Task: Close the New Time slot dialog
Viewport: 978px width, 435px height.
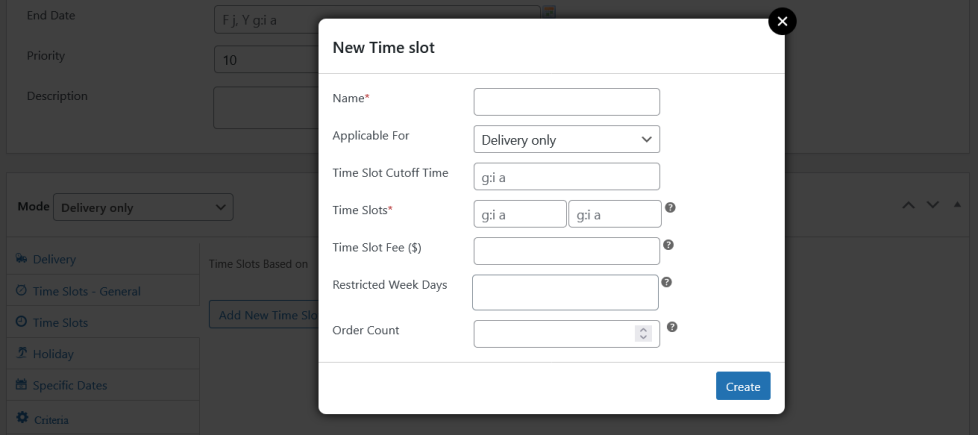Action: (782, 21)
